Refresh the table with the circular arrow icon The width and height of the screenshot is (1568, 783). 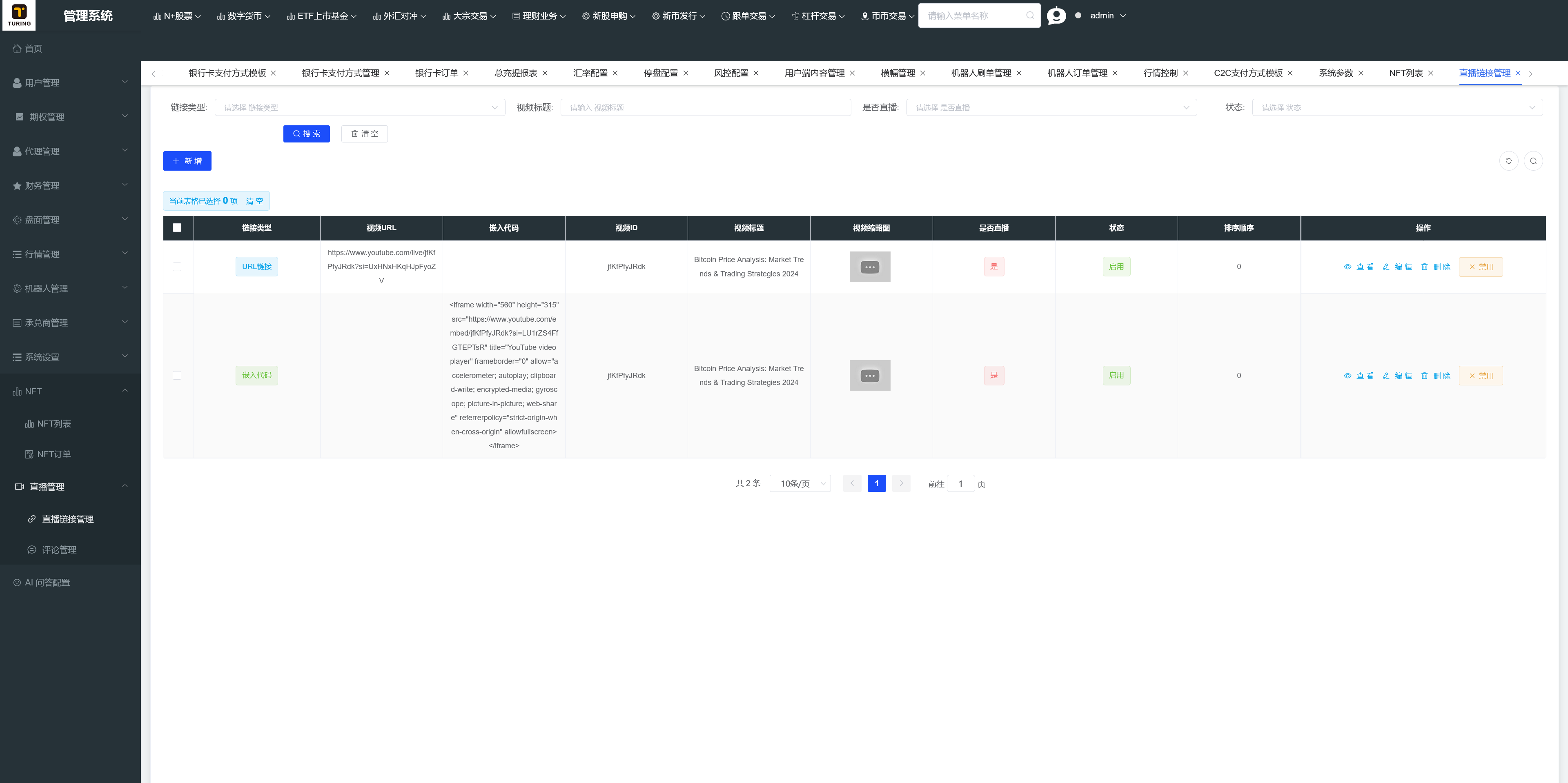(x=1508, y=160)
